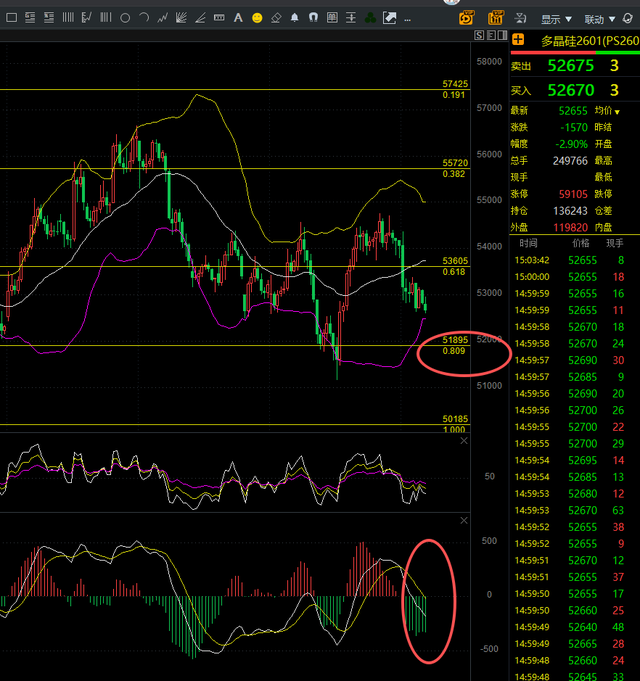This screenshot has width=640, height=681.
Task: Open the orange VIP replay icon
Action: pyautogui.click(x=467, y=18)
